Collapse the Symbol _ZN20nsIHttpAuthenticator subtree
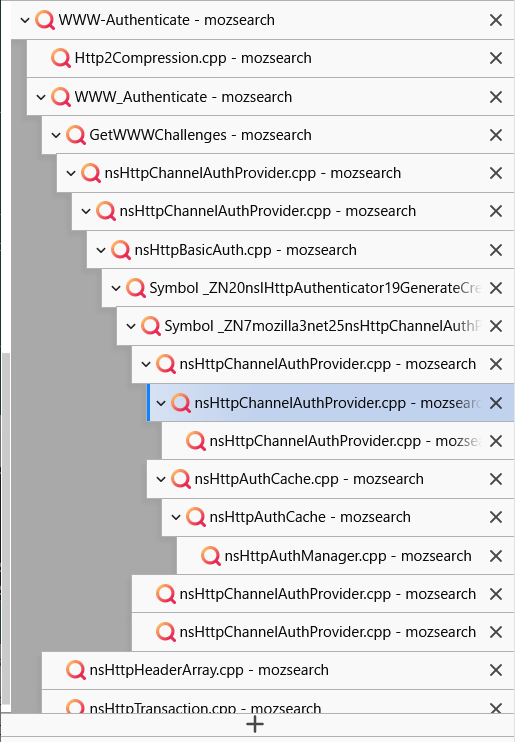Image resolution: width=516 pixels, height=742 pixels. tap(116, 288)
